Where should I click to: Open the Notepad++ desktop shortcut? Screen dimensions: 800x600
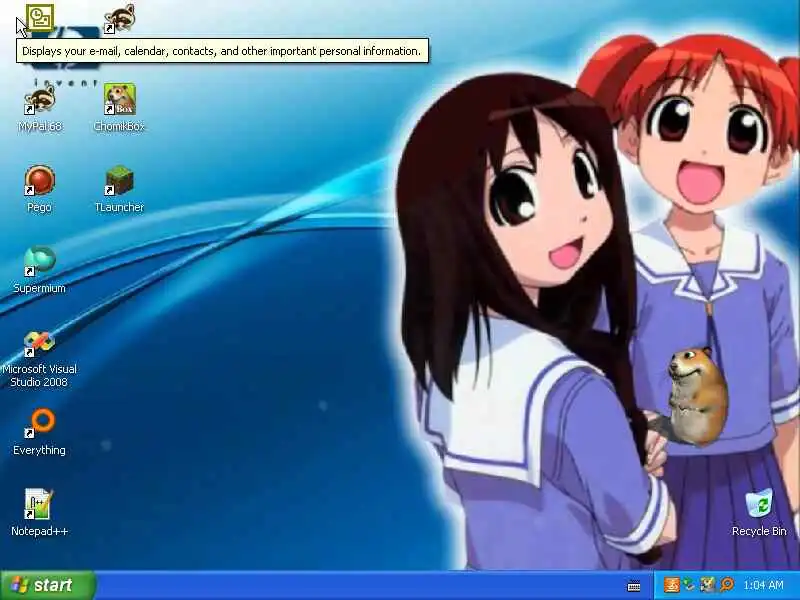39,513
